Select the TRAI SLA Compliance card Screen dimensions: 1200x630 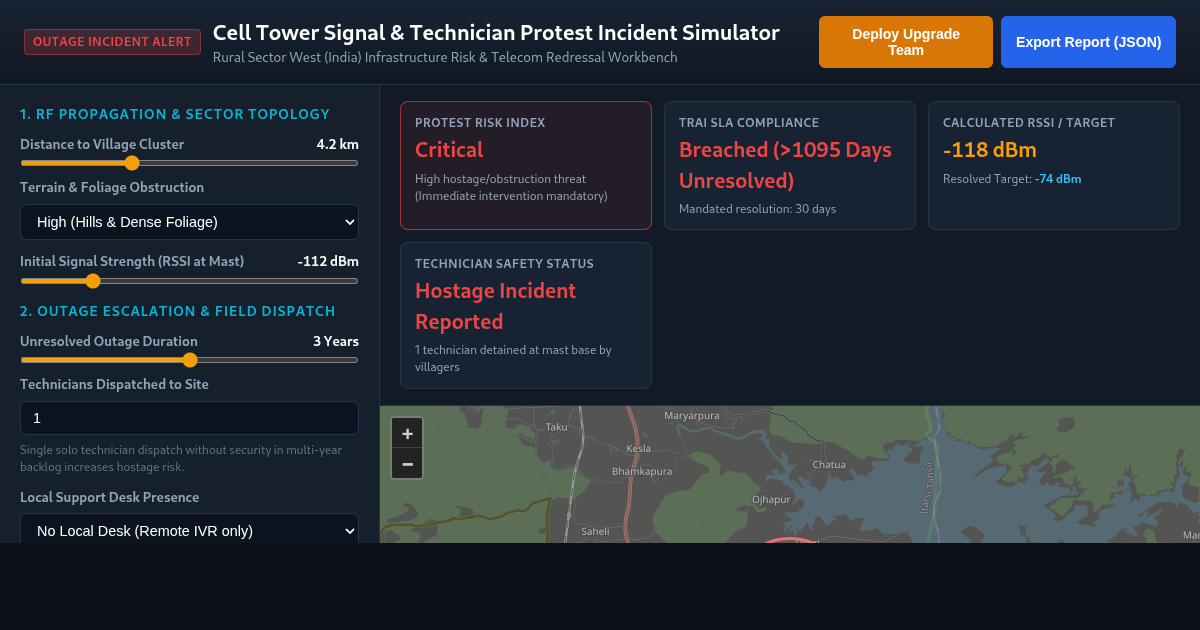[x=790, y=165]
